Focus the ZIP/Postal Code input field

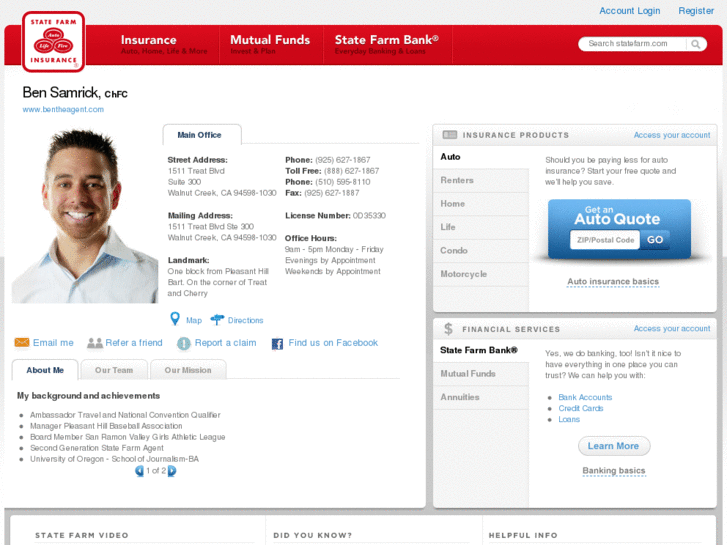605,240
